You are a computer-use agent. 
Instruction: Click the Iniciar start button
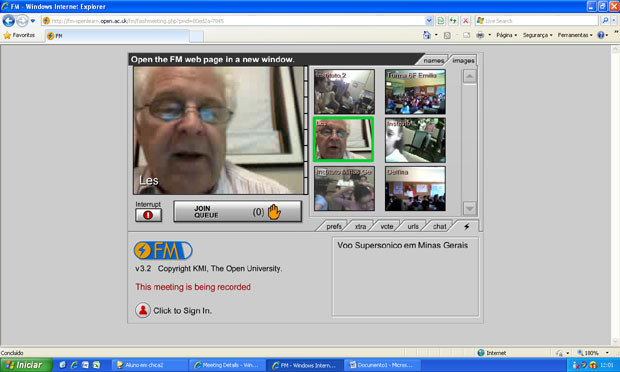pos(26,365)
